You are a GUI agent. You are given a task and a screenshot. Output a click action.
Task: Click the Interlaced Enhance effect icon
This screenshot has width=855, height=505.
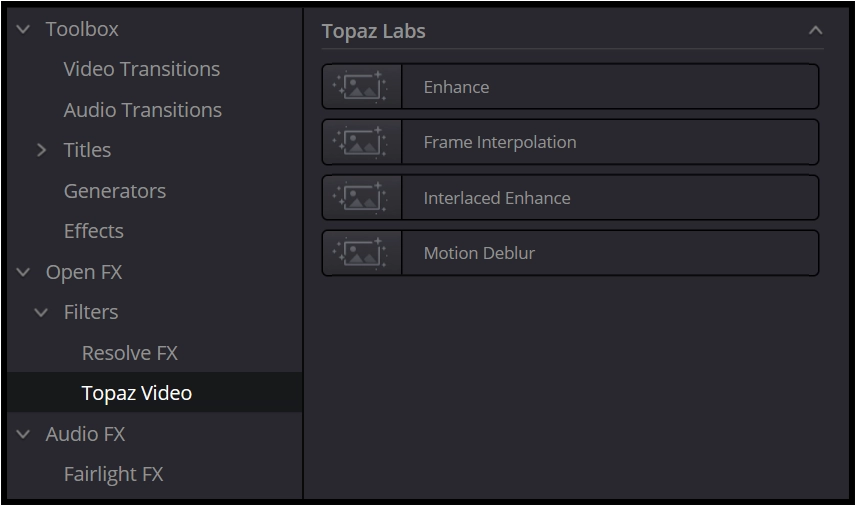[362, 197]
